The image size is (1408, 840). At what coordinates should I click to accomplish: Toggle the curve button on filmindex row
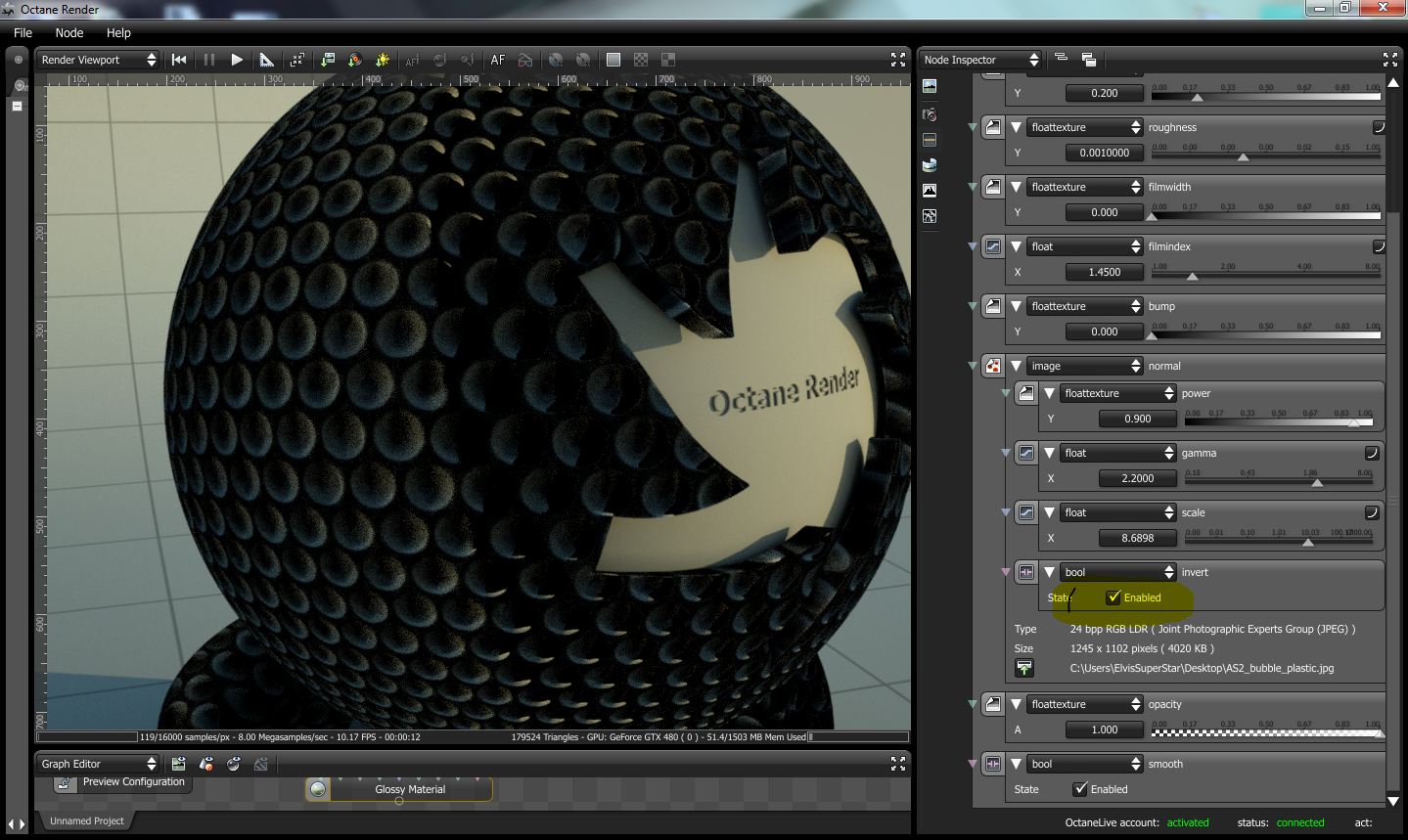pyautogui.click(x=1379, y=246)
